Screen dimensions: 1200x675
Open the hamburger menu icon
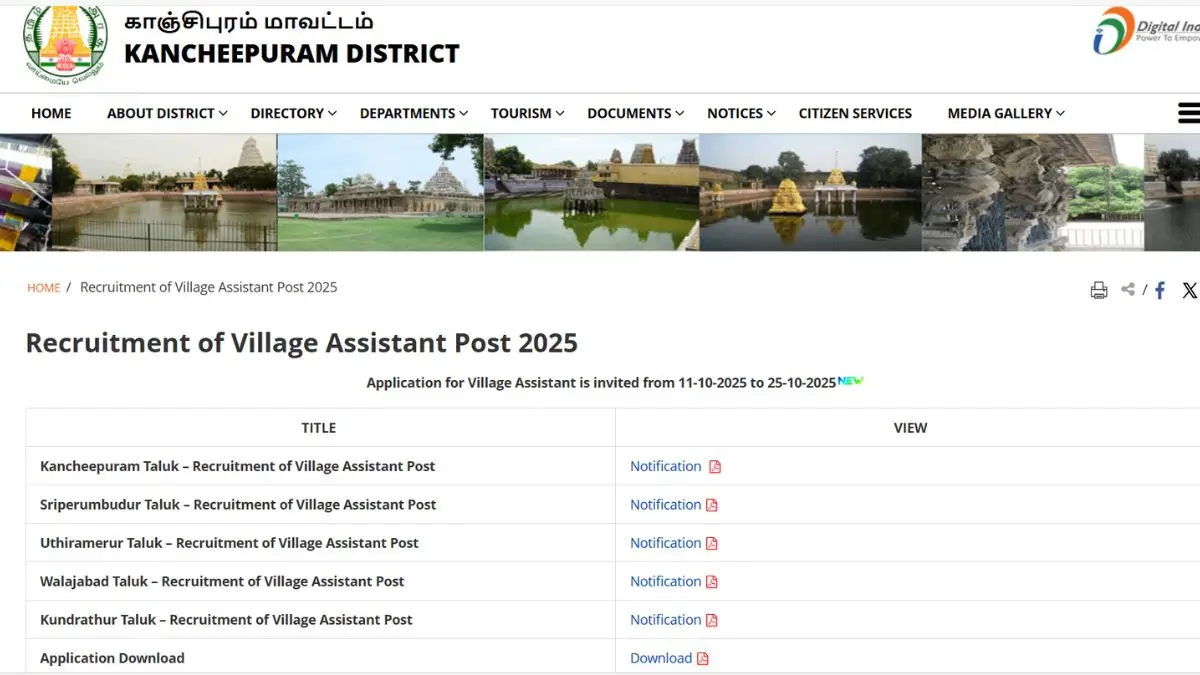[x=1188, y=113]
